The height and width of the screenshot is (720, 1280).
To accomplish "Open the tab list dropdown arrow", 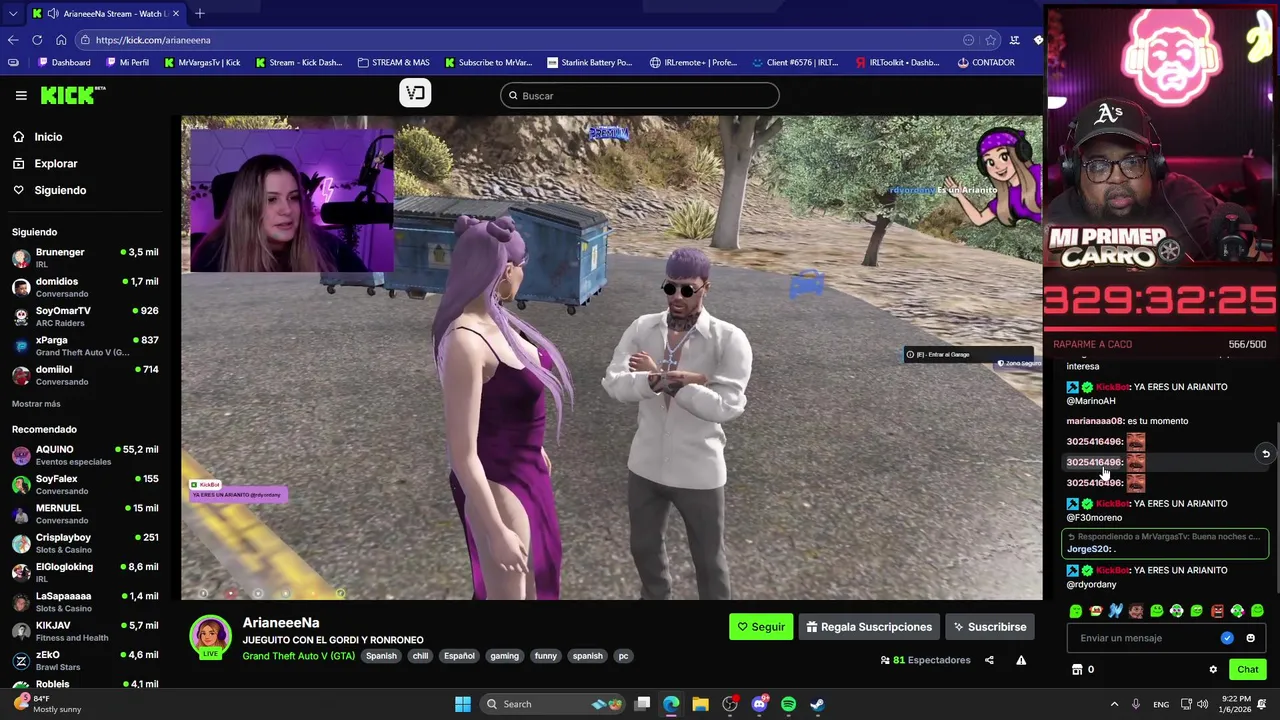I will pos(12,14).
